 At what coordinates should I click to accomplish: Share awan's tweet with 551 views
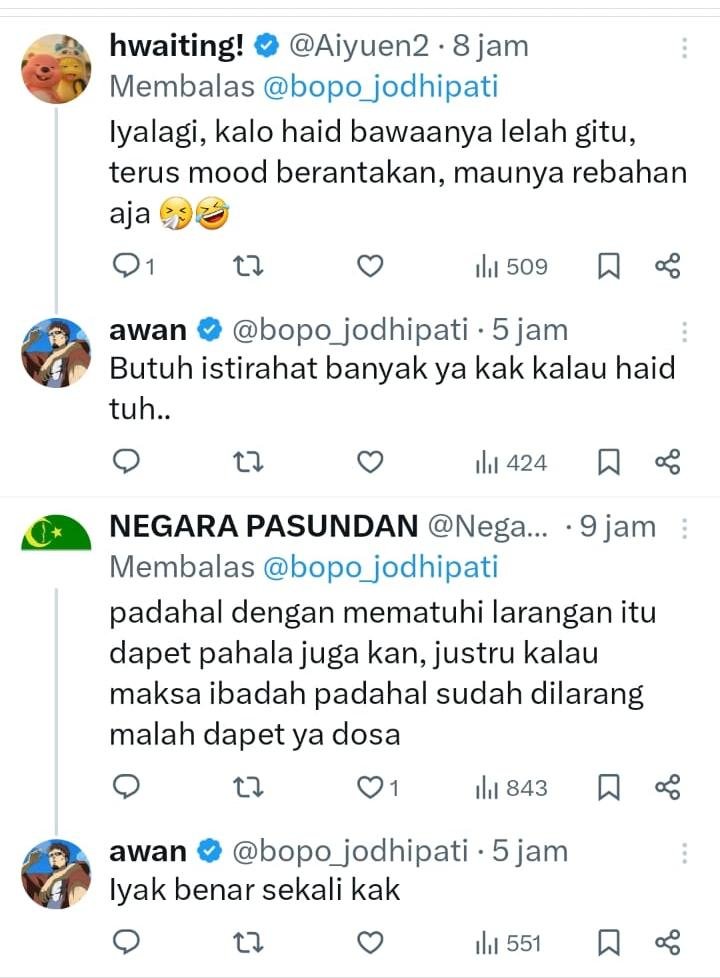[667, 942]
